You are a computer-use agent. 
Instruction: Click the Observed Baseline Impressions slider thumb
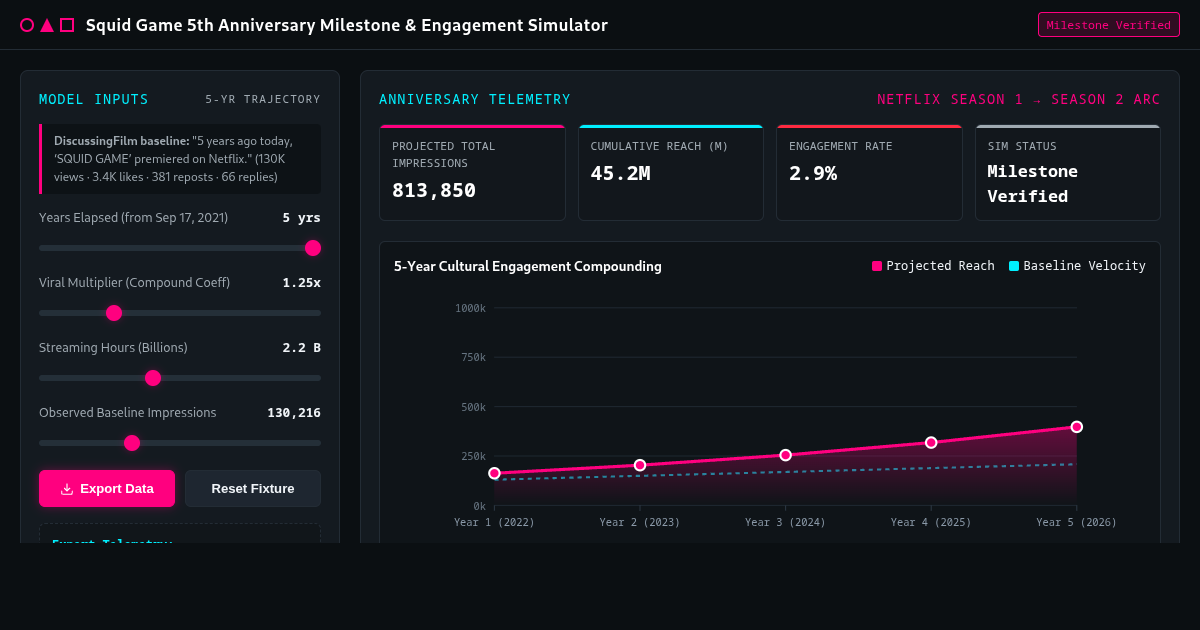coord(132,443)
